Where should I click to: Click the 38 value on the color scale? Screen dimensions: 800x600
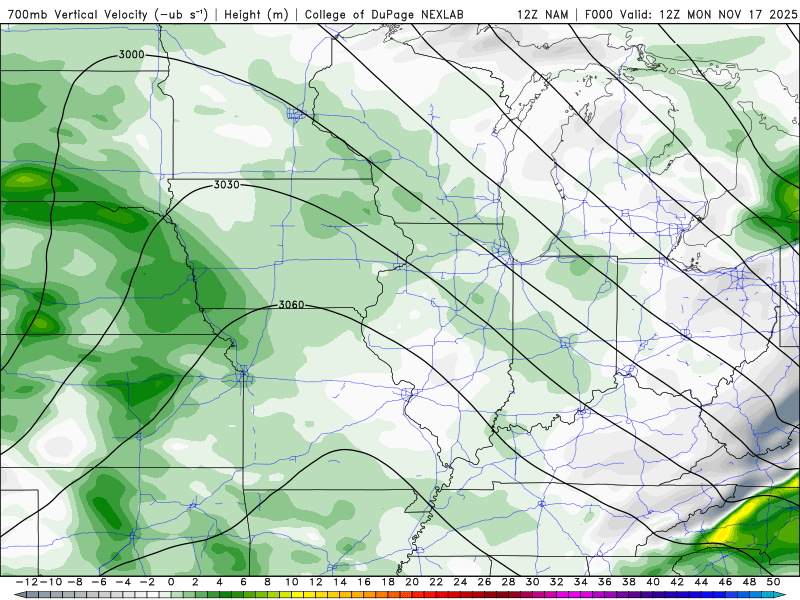point(629,582)
